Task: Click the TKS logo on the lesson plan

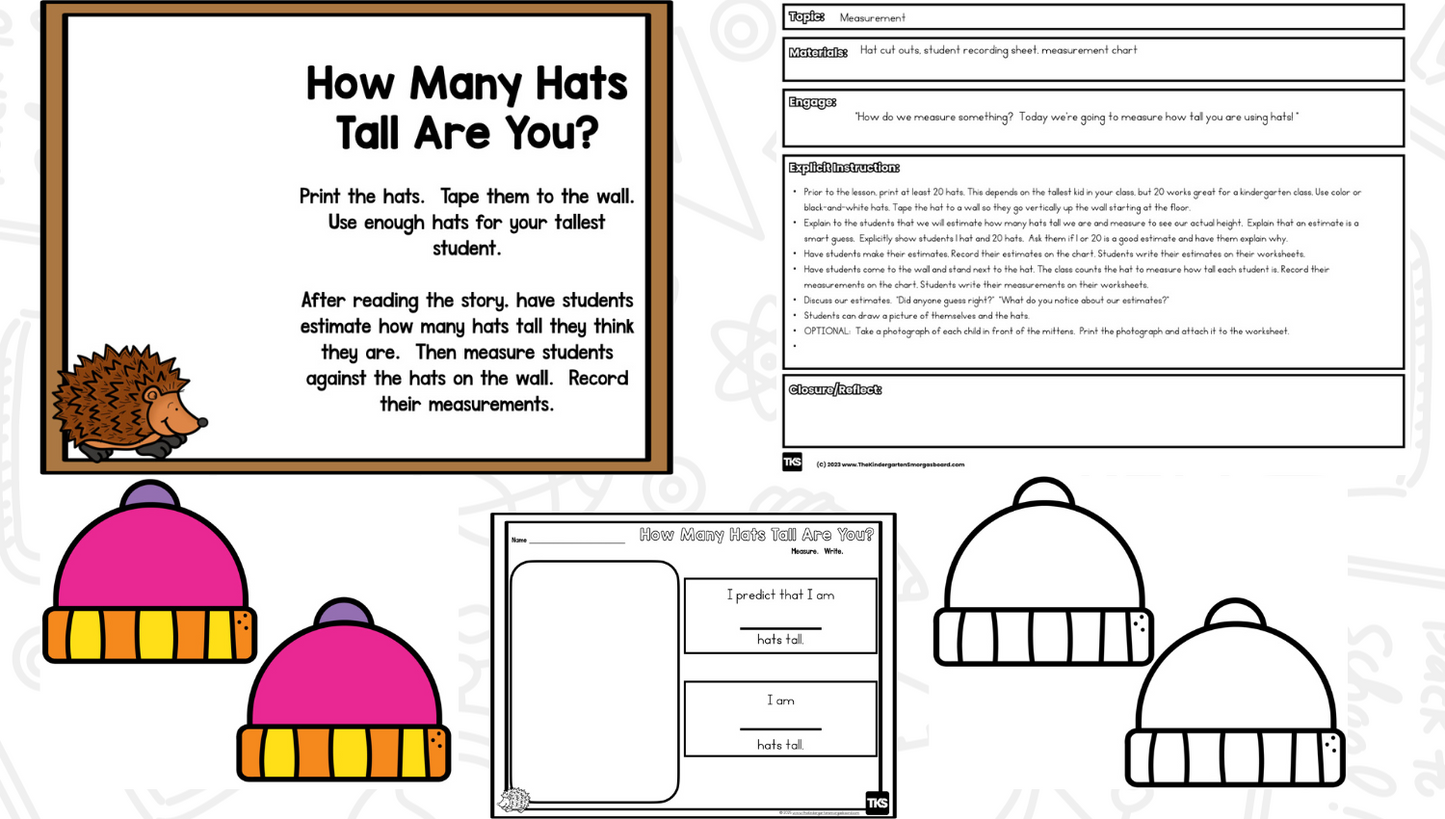Action: [x=792, y=462]
